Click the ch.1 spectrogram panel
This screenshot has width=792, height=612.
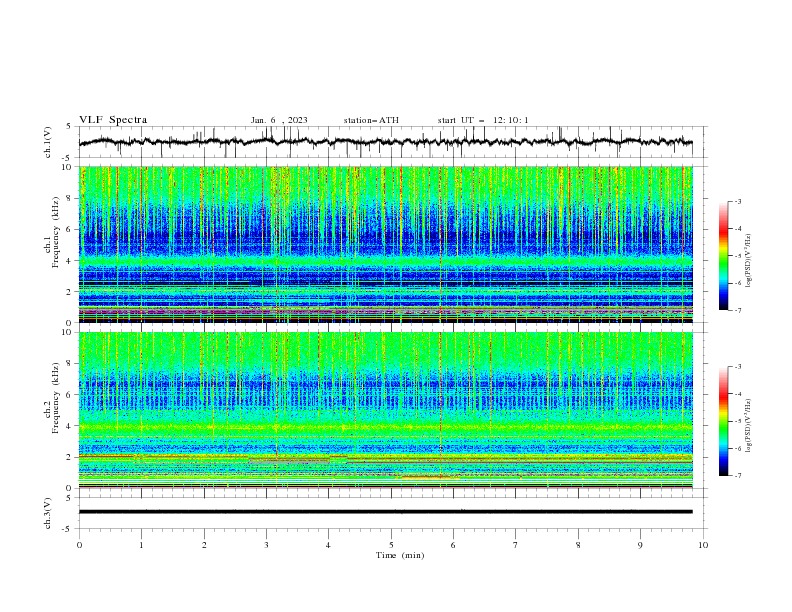(x=386, y=244)
